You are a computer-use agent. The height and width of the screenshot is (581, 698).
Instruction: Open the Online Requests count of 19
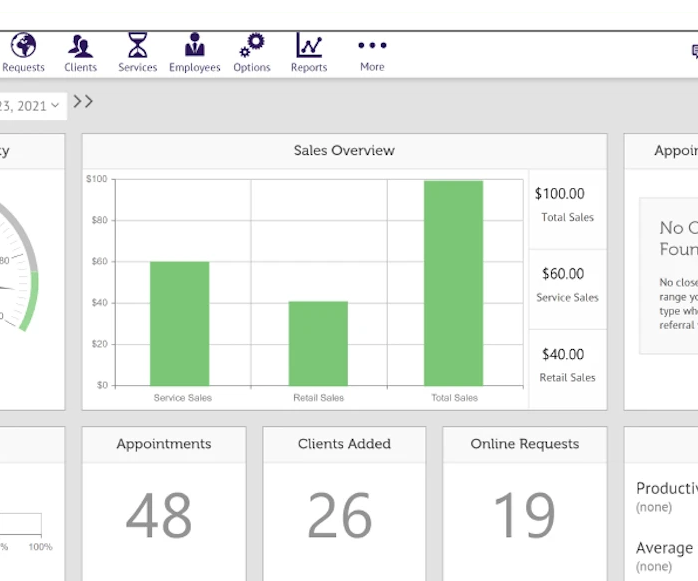coord(525,516)
